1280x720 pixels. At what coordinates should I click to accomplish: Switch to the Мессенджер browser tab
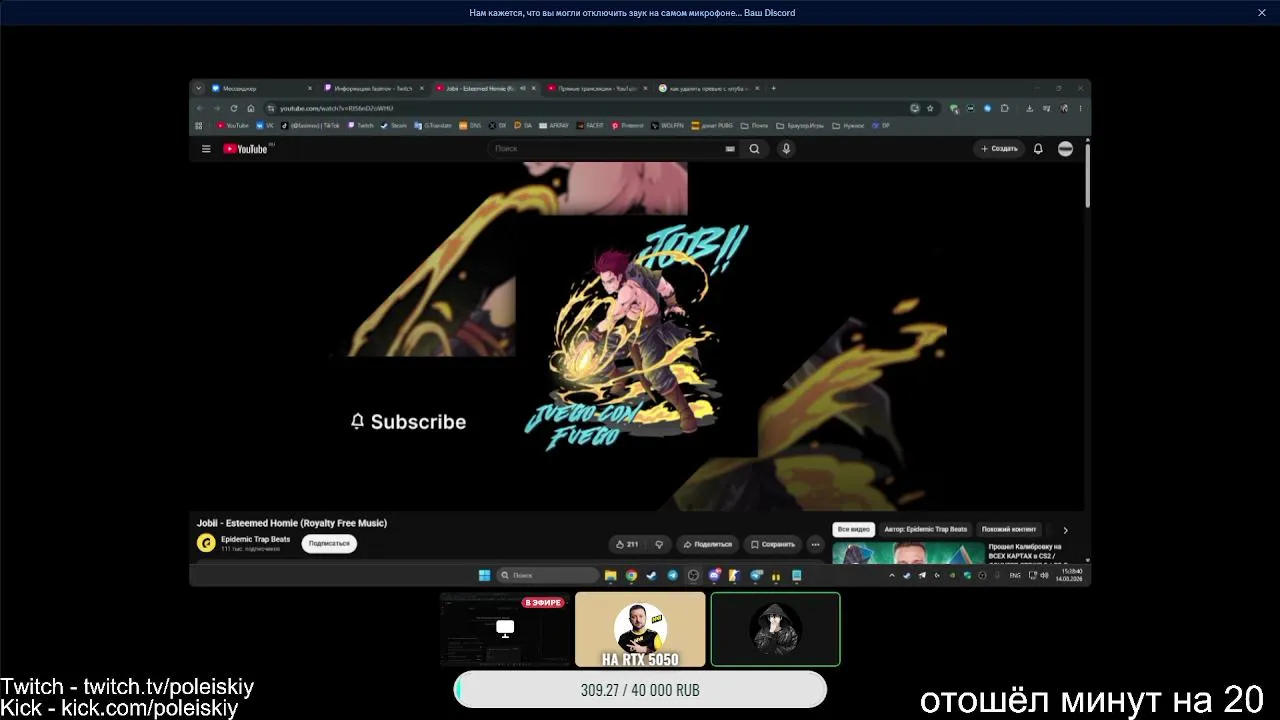[x=262, y=88]
